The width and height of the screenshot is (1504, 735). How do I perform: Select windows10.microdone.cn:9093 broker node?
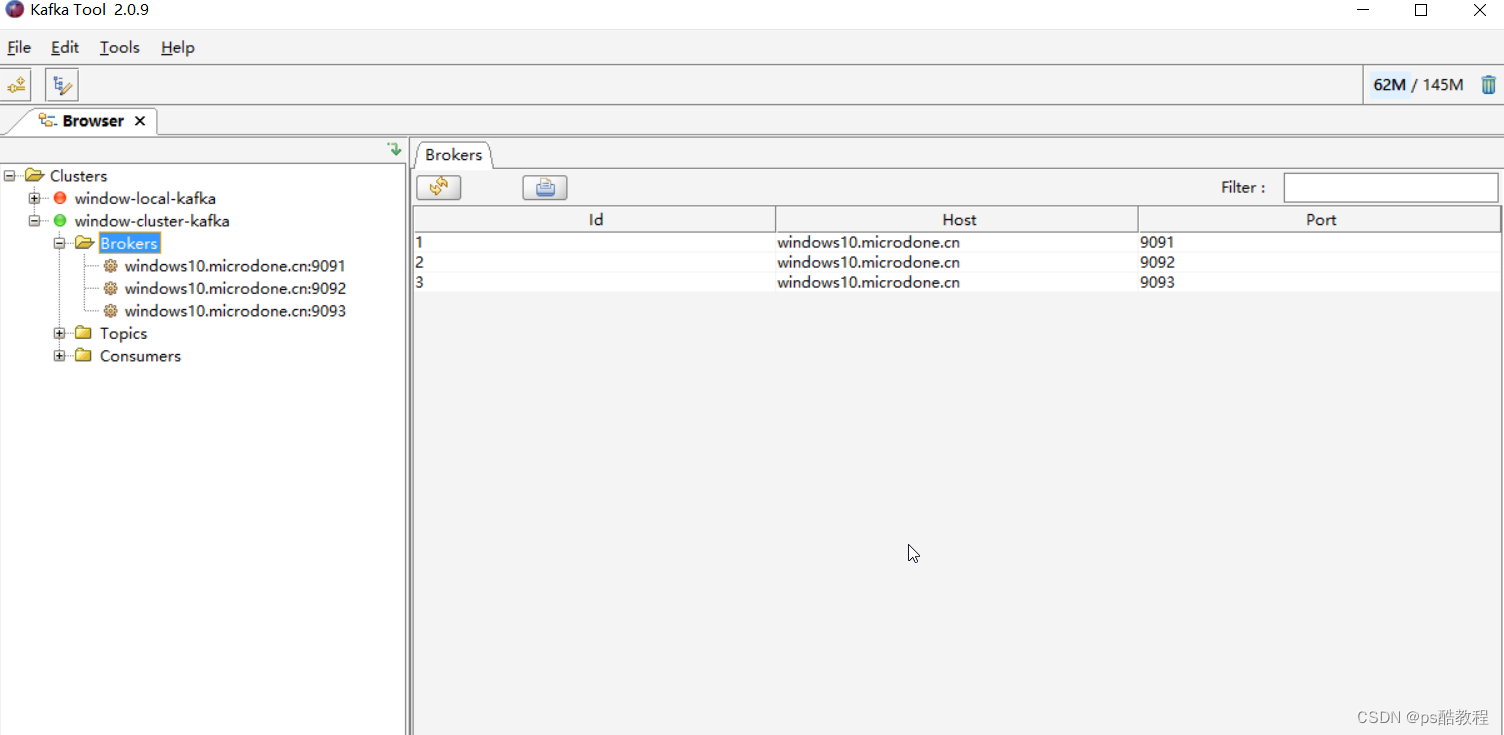point(235,311)
